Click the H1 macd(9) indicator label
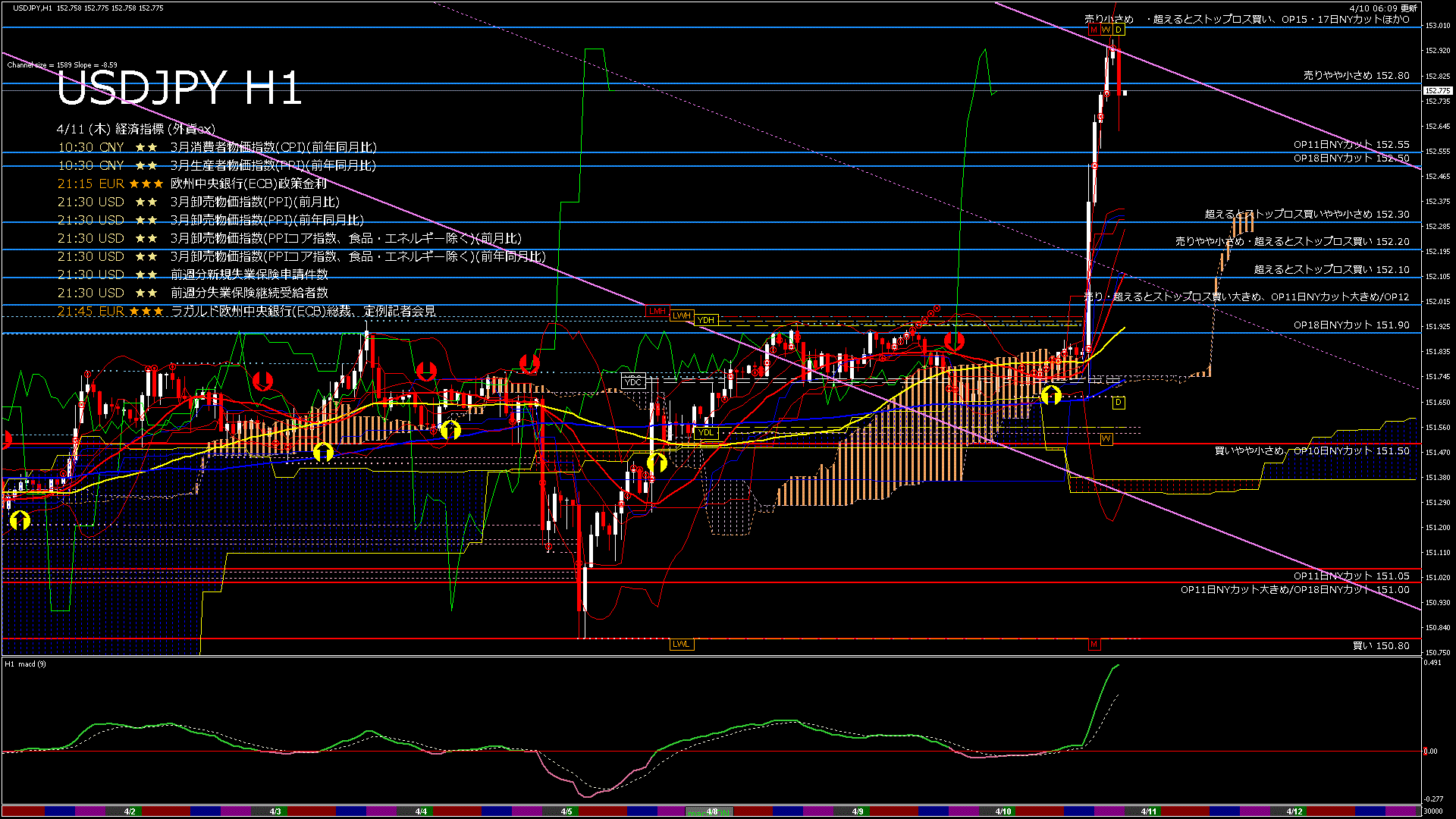 [x=26, y=664]
